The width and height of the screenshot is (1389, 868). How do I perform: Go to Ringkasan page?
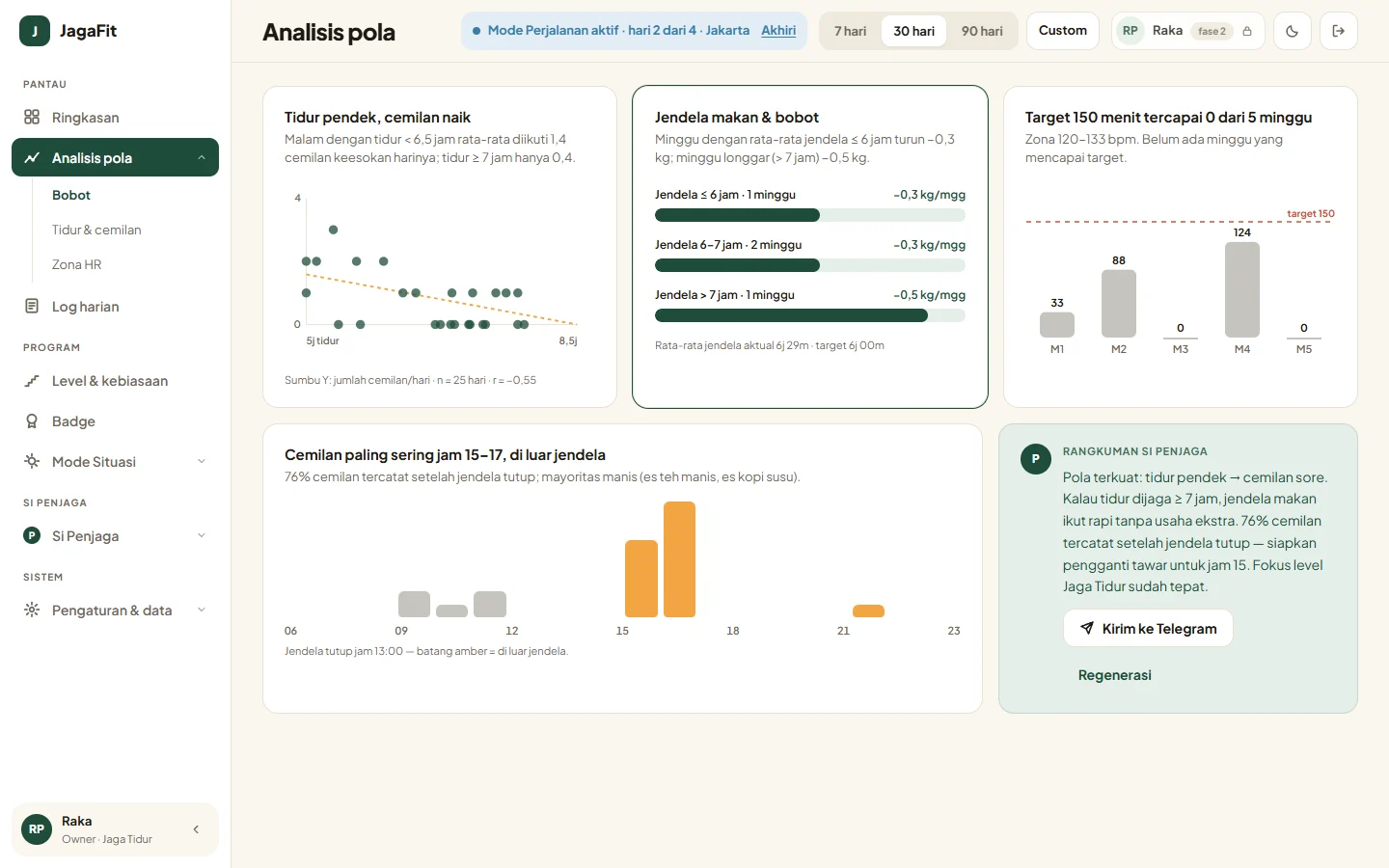click(x=115, y=118)
